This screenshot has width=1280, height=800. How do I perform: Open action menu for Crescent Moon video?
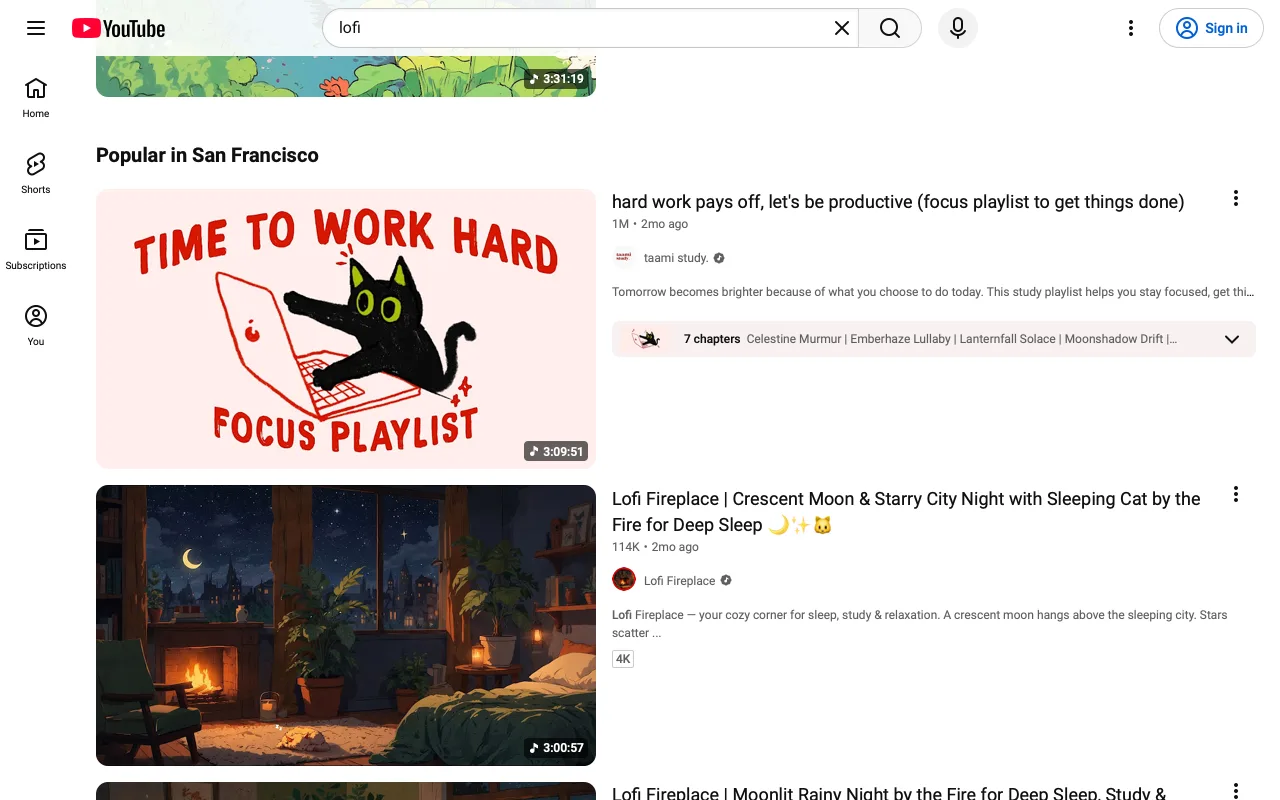(1236, 494)
